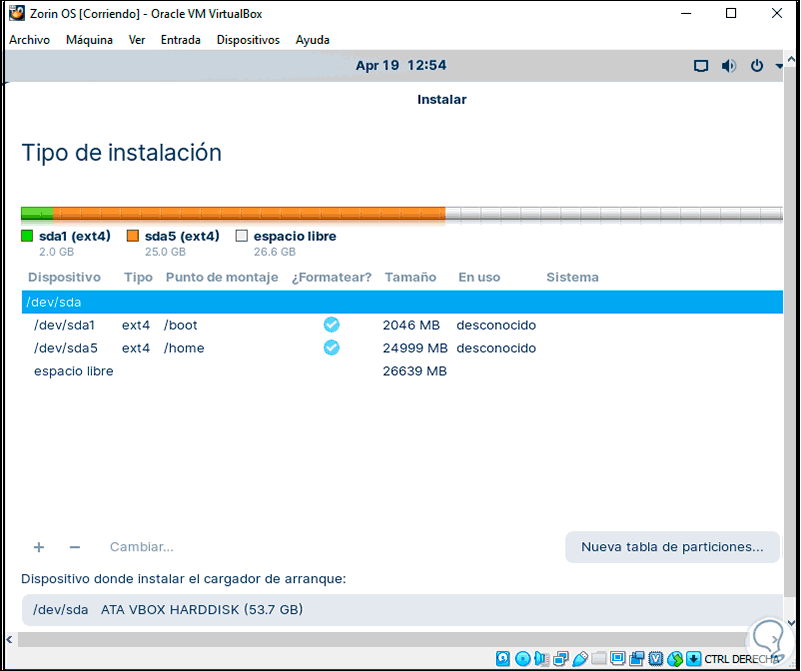Click the Cambiar... button
The width and height of the screenshot is (801, 671).
click(x=142, y=547)
